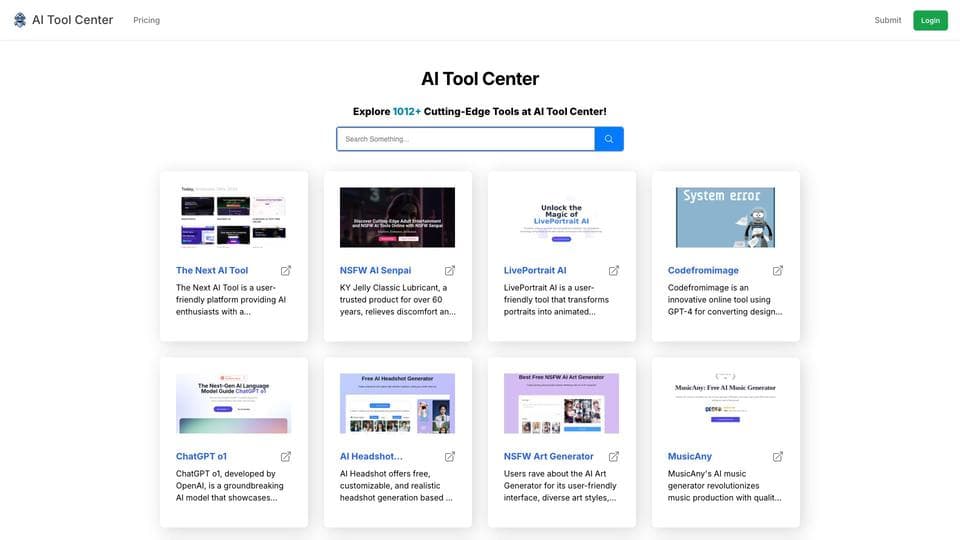Screen dimensions: 960x540
Task: Click The Next AI Tool preview thumbnail
Action: pyautogui.click(x=233, y=217)
